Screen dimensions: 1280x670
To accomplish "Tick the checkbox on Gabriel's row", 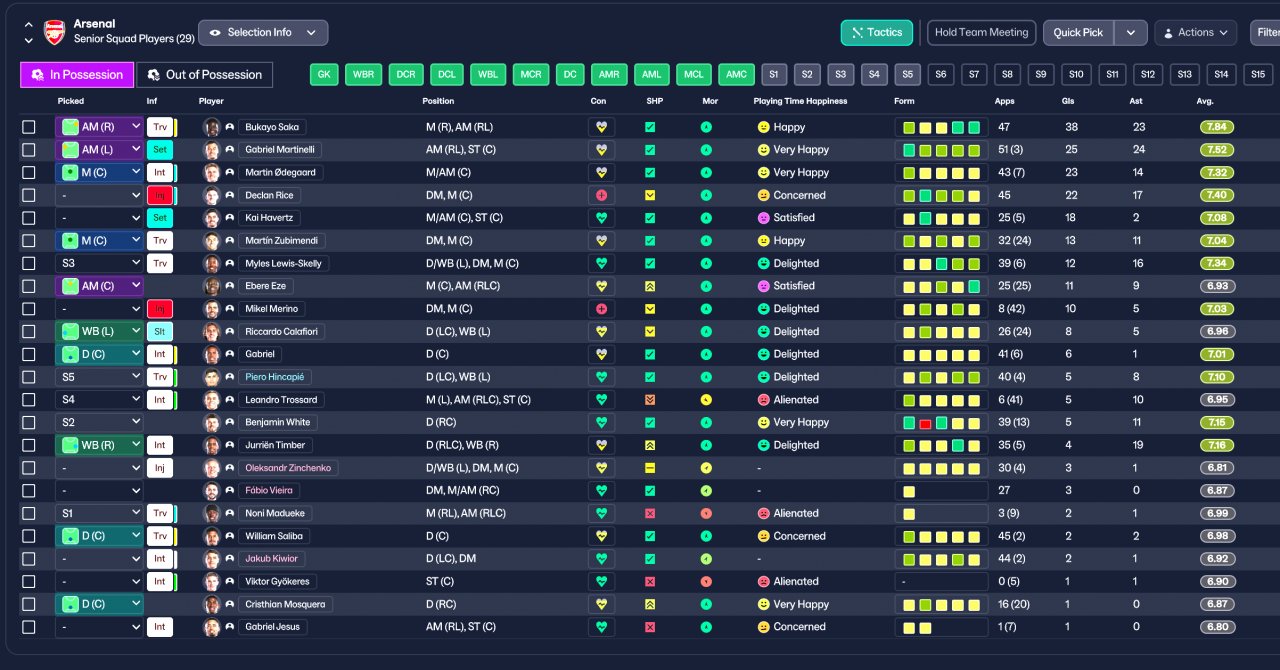I will coord(29,354).
